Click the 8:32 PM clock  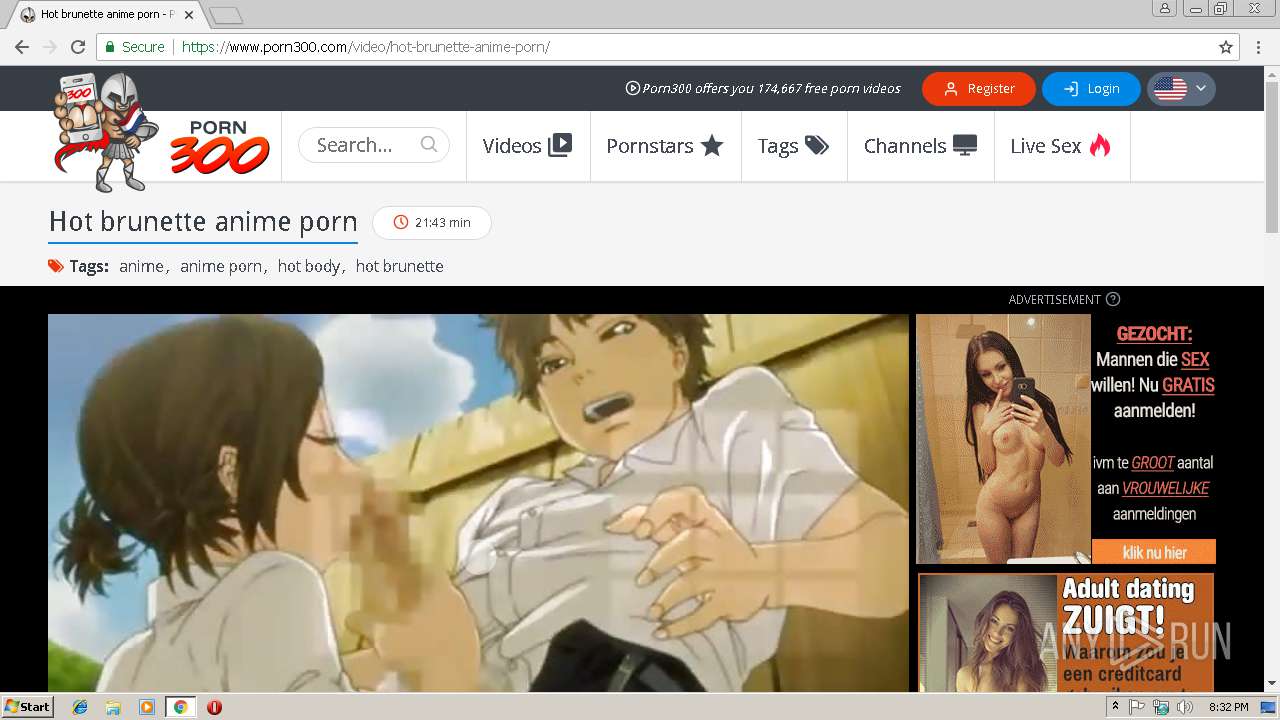[x=1228, y=707]
